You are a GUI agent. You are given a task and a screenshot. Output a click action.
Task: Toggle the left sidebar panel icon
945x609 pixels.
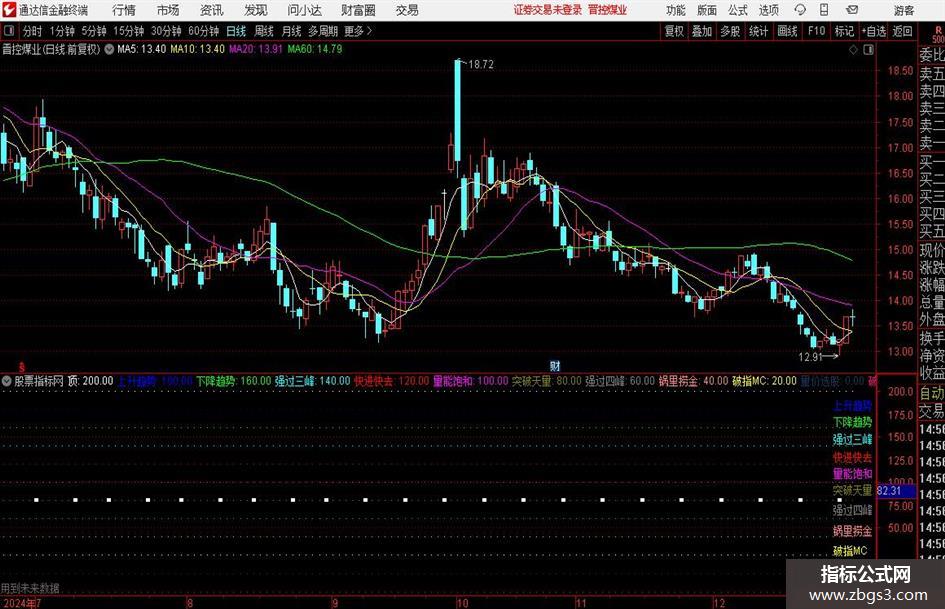click(x=9, y=31)
